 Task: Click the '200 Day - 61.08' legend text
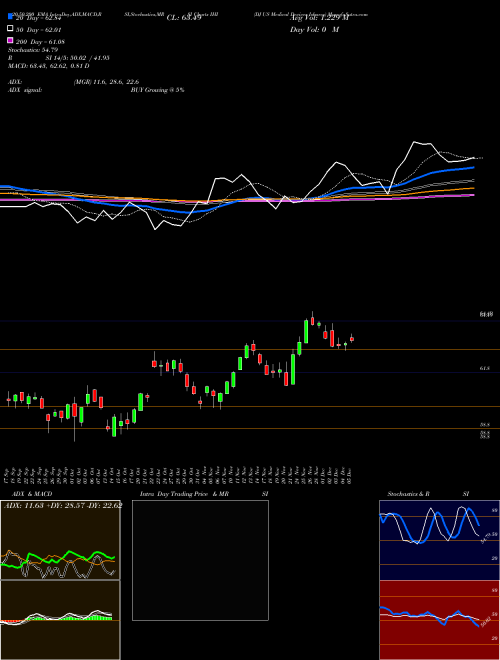40,42
